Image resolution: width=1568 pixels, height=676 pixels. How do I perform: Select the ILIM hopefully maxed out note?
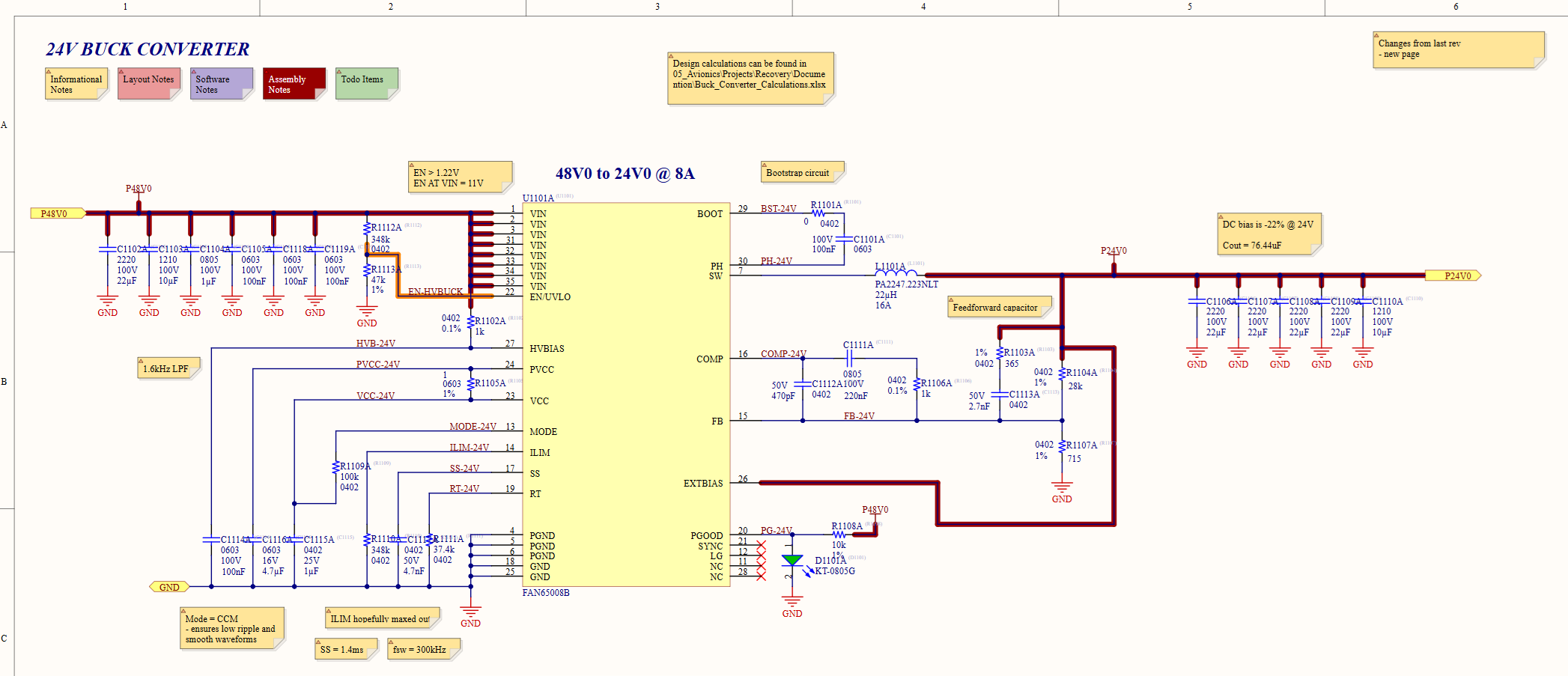383,618
